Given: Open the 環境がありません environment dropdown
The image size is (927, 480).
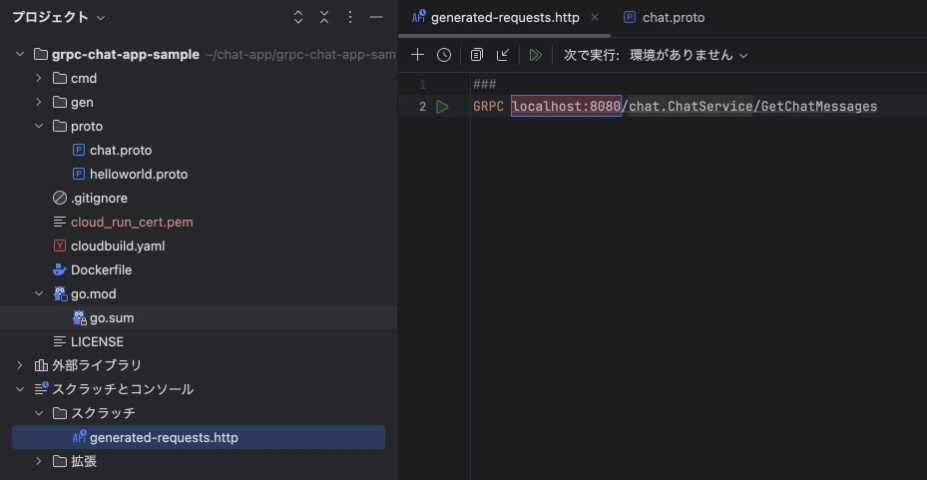Looking at the screenshot, I should (688, 55).
